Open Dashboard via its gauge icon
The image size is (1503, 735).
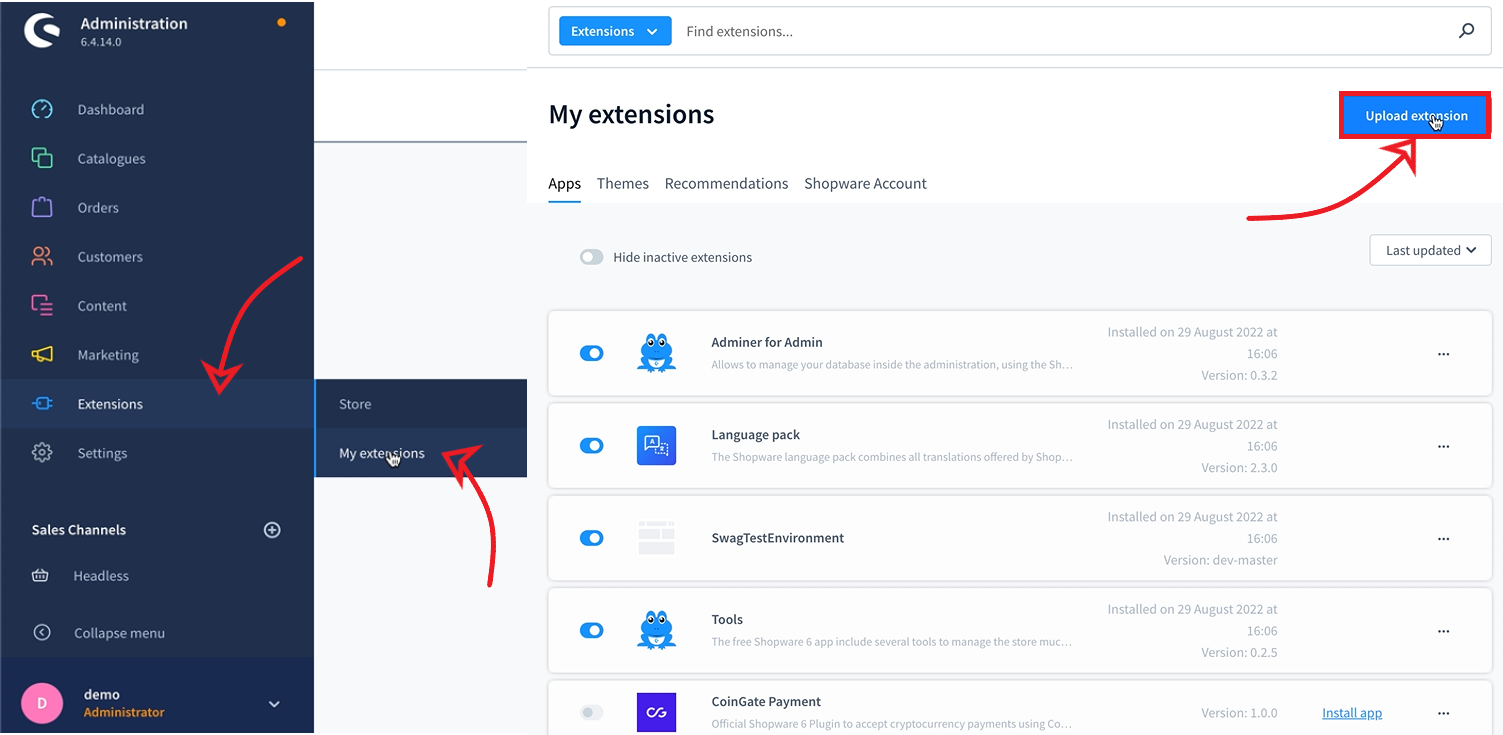point(42,109)
